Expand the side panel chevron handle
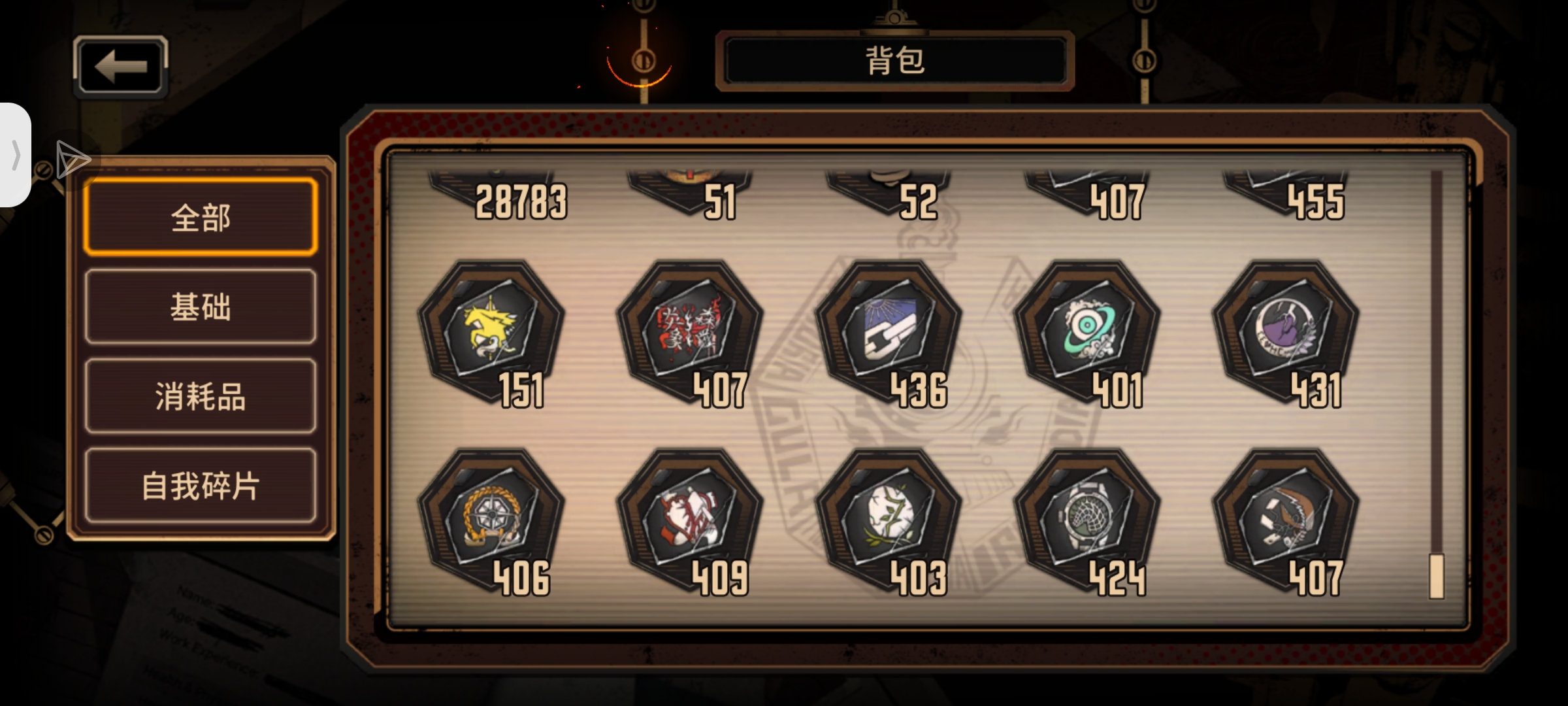This screenshot has width=1568, height=706. pos(15,155)
